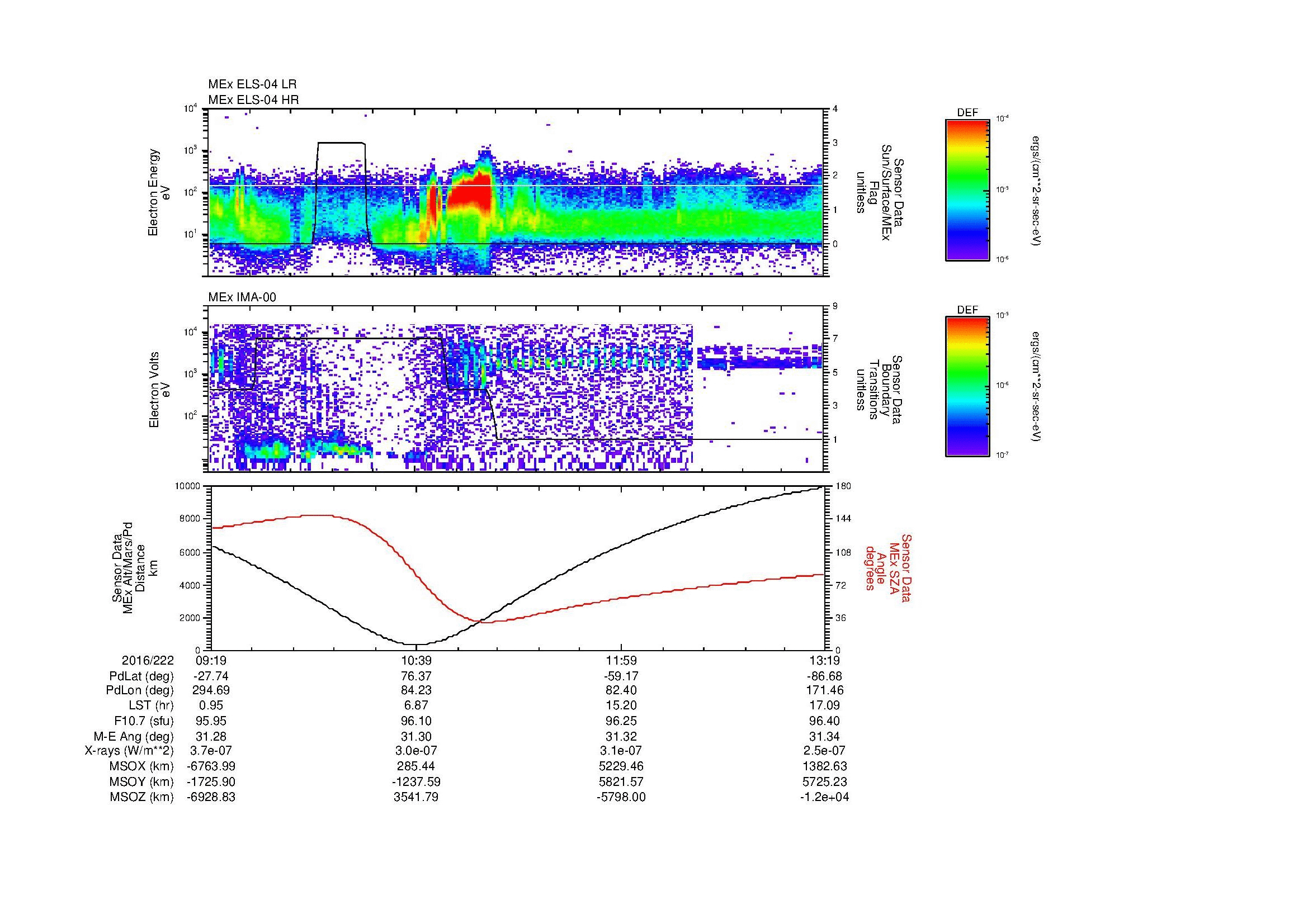Click LST value '0.95'
This screenshot has height=924, width=1308.
pyautogui.click(x=211, y=706)
